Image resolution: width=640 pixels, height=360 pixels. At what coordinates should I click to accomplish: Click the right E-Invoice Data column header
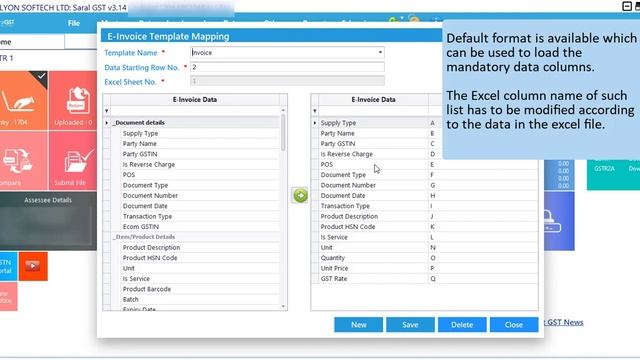click(373, 100)
